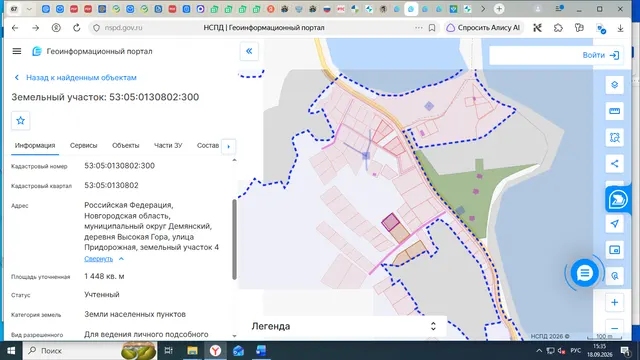Collapse the address with the Свернуть link
The image size is (640, 360).
click(x=98, y=259)
